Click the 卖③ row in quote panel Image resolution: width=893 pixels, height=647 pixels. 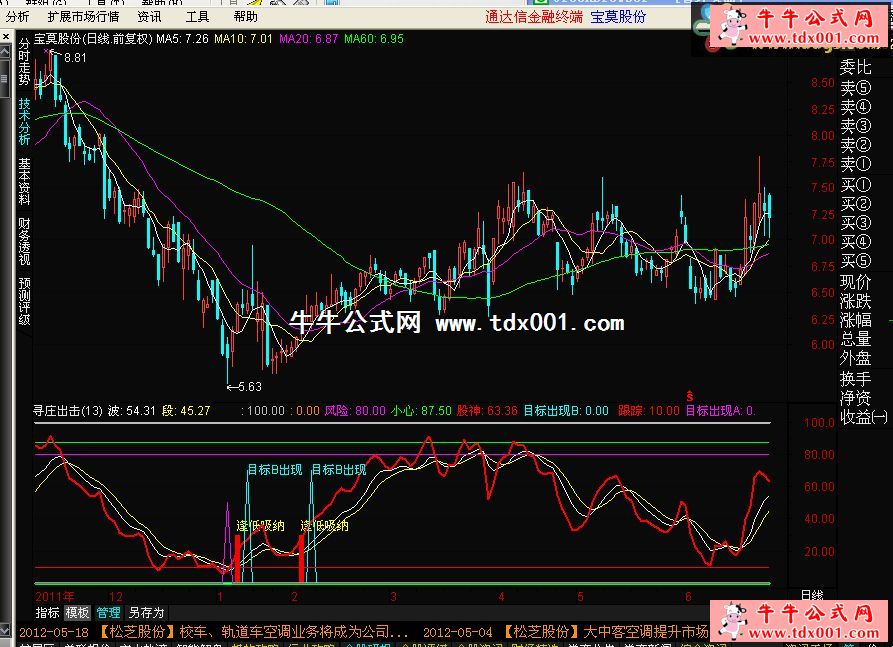(x=855, y=126)
